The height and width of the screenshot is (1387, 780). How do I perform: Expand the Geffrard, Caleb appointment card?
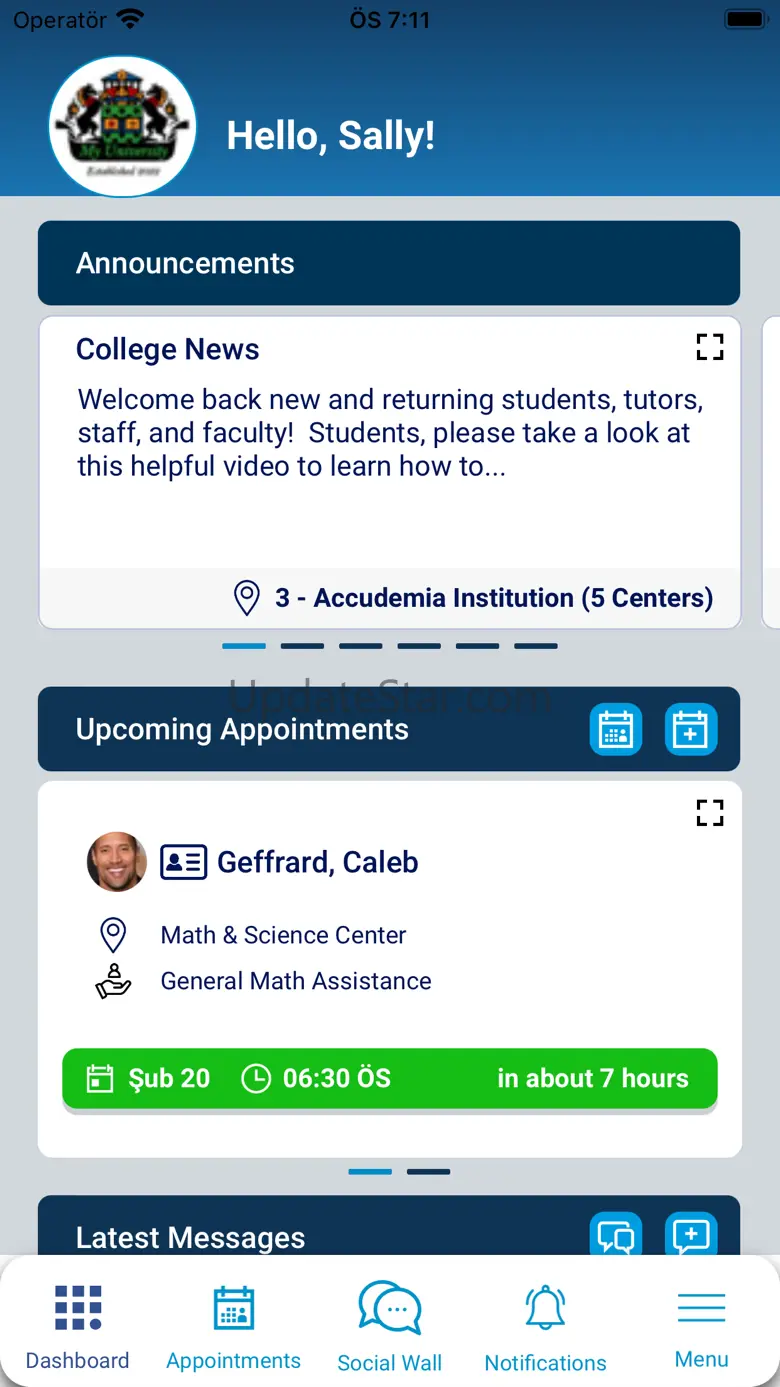709,812
